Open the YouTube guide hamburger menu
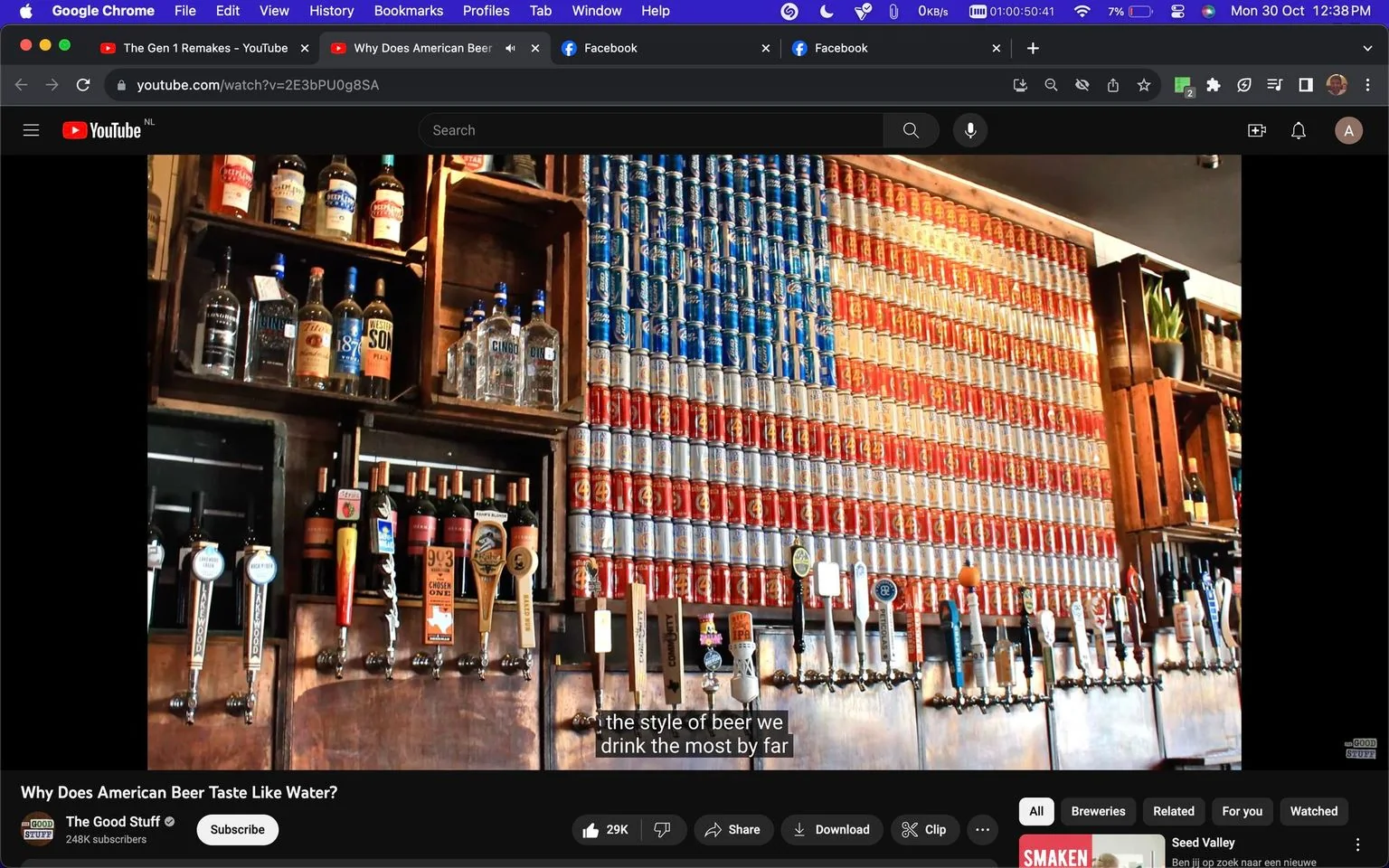 (x=31, y=130)
